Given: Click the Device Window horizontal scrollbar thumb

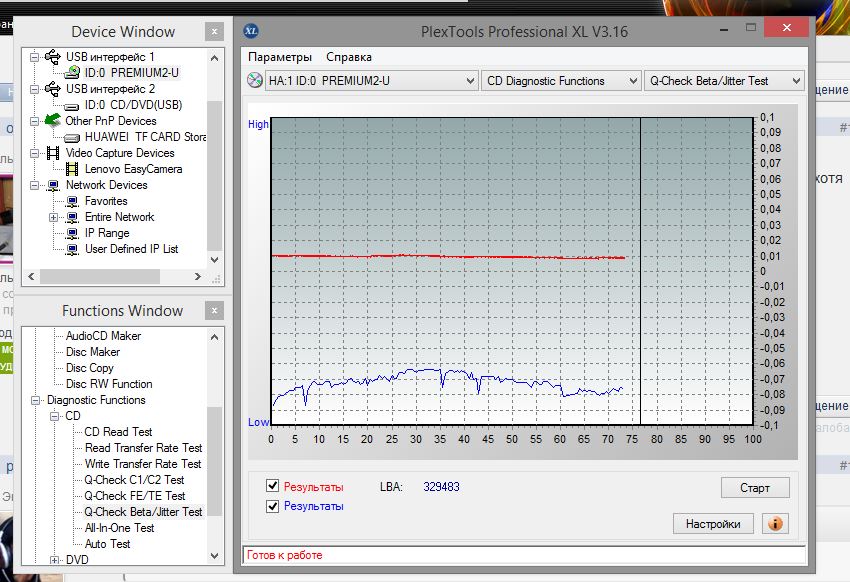Looking at the screenshot, I should 100,276.
